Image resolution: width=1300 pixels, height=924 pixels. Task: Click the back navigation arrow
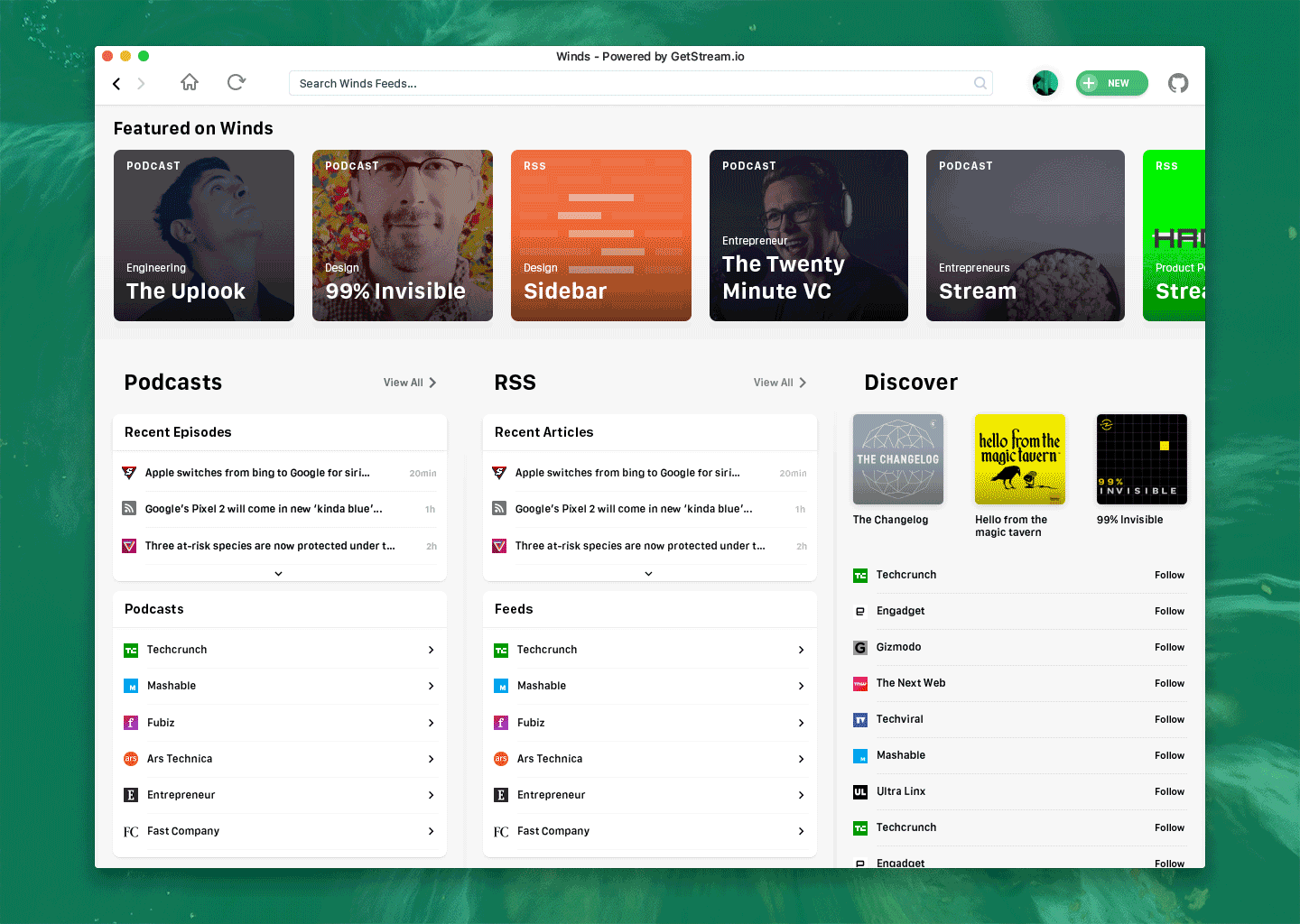click(x=116, y=82)
